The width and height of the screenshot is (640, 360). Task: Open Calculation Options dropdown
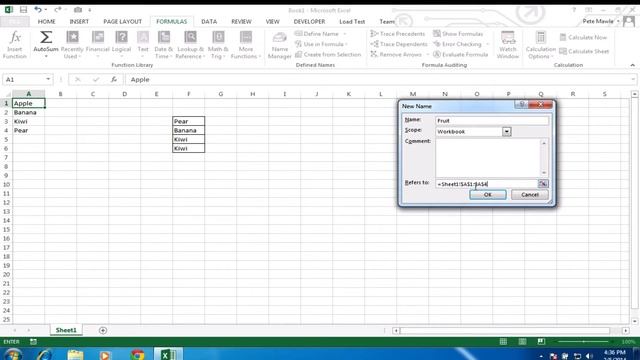point(540,45)
